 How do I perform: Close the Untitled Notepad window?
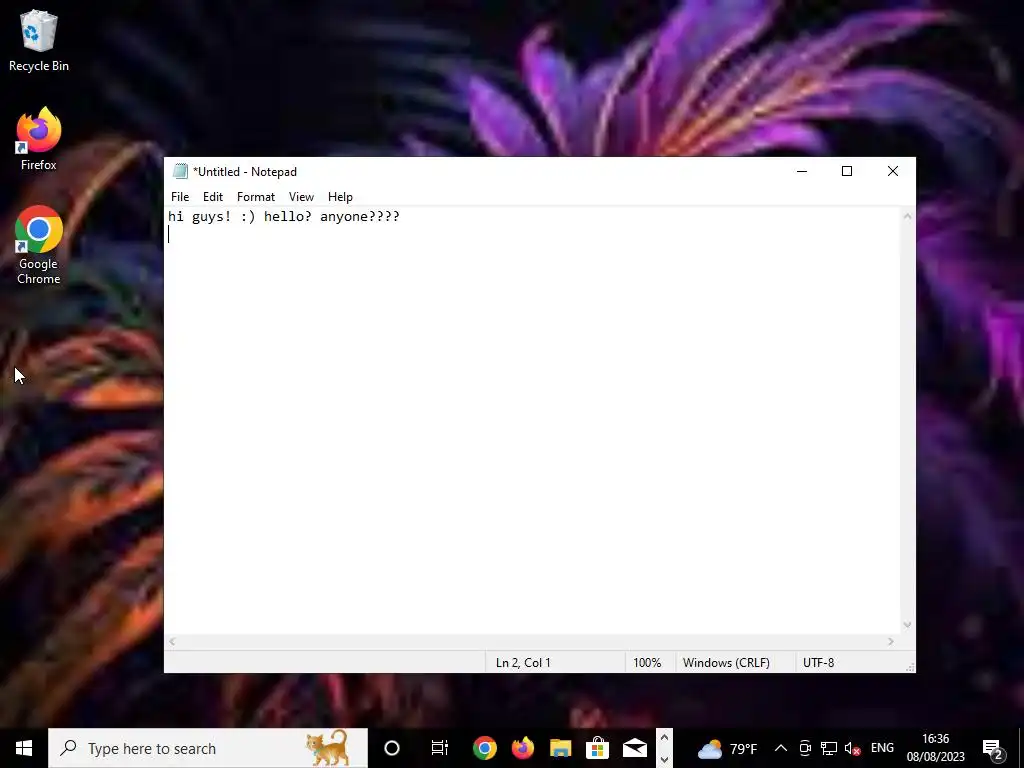(x=893, y=171)
